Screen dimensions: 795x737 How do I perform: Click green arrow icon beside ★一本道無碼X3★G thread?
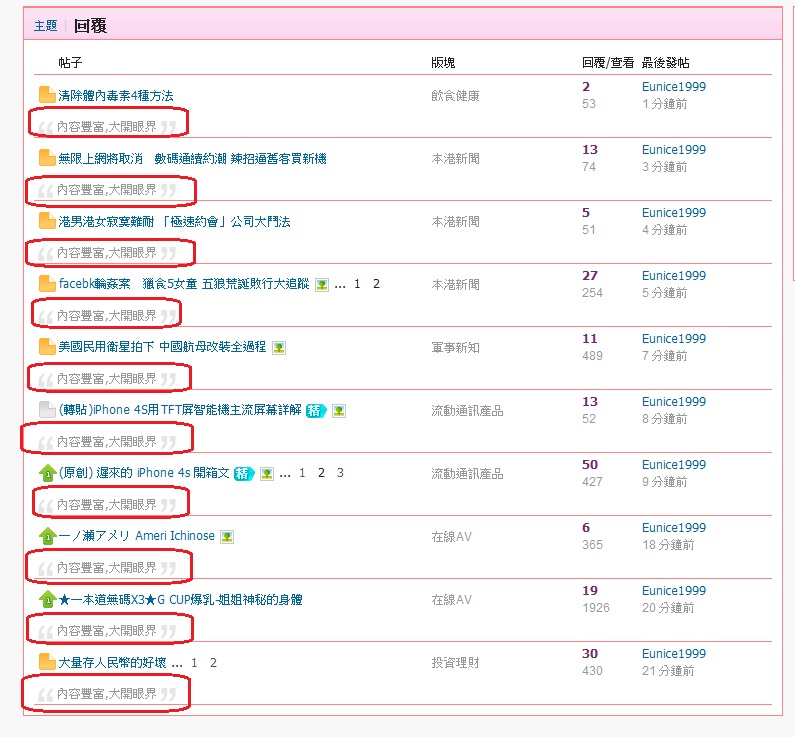coord(47,599)
